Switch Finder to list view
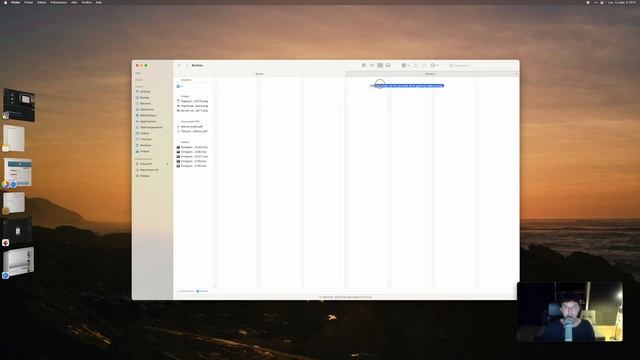Screen dimensions: 640x360 (x=372, y=65)
